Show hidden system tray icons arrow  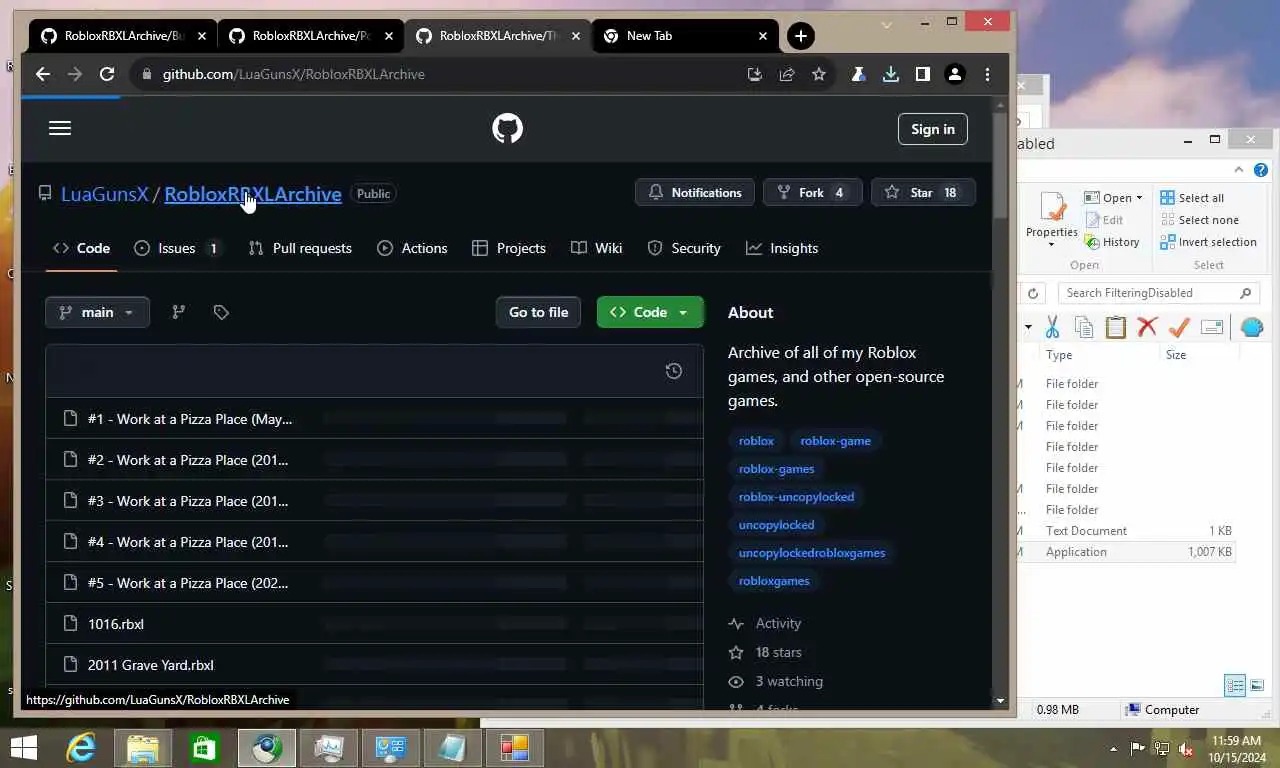tap(1114, 748)
